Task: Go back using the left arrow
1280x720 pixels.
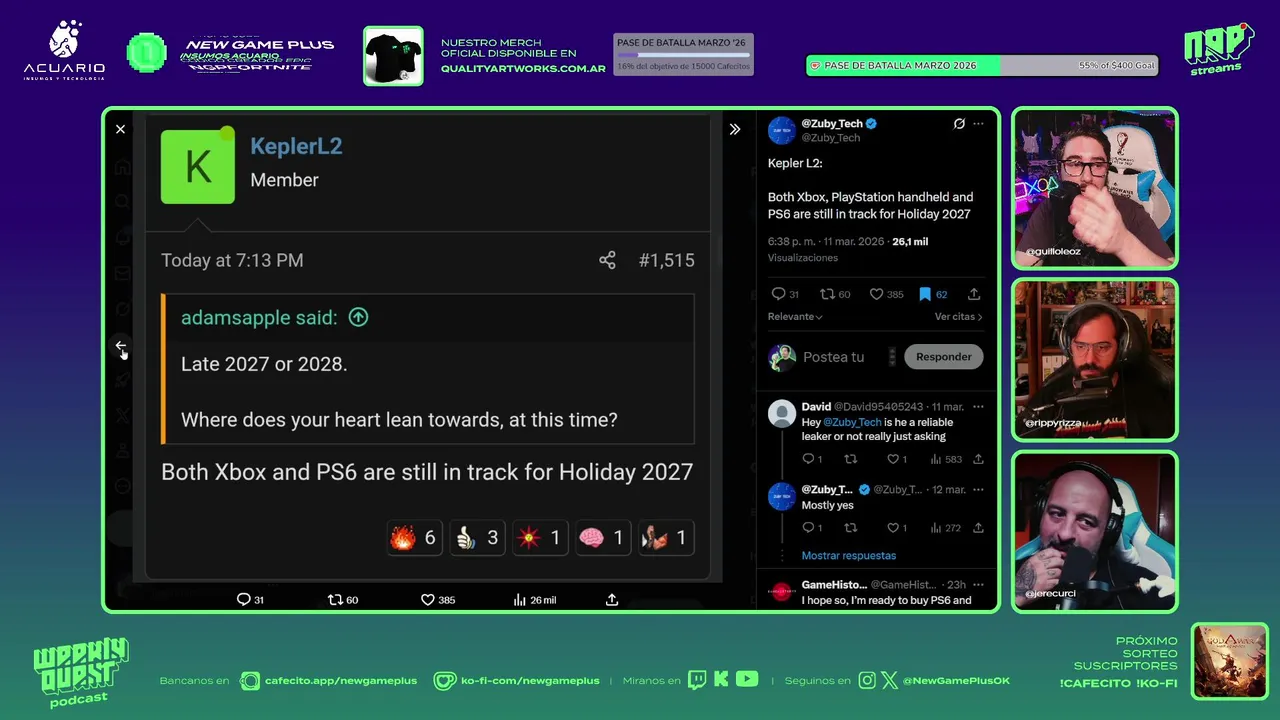Action: click(x=120, y=346)
